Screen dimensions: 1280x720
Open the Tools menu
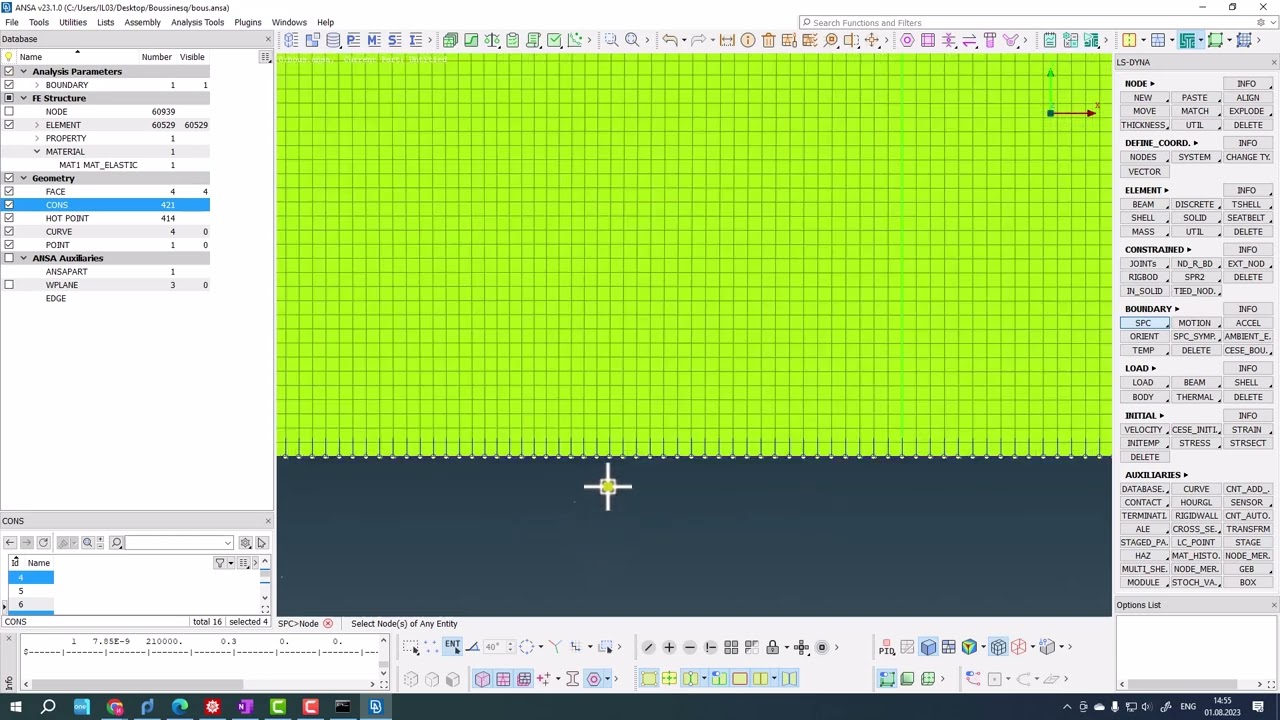click(39, 22)
